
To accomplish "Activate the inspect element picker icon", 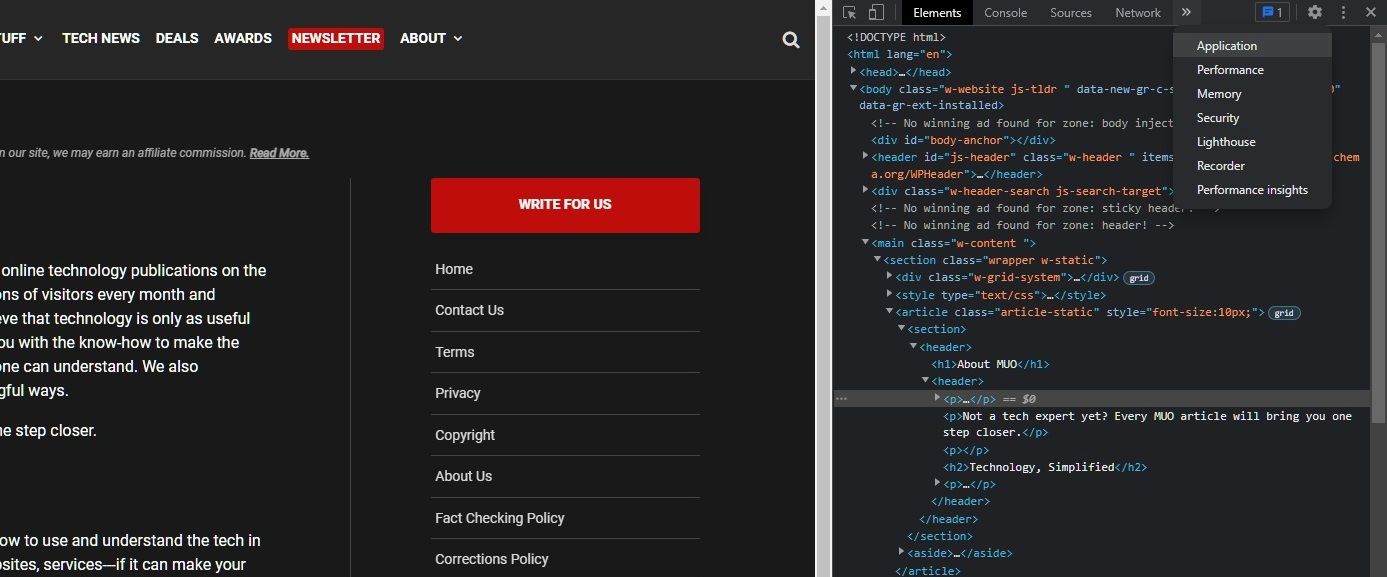I will [x=849, y=13].
